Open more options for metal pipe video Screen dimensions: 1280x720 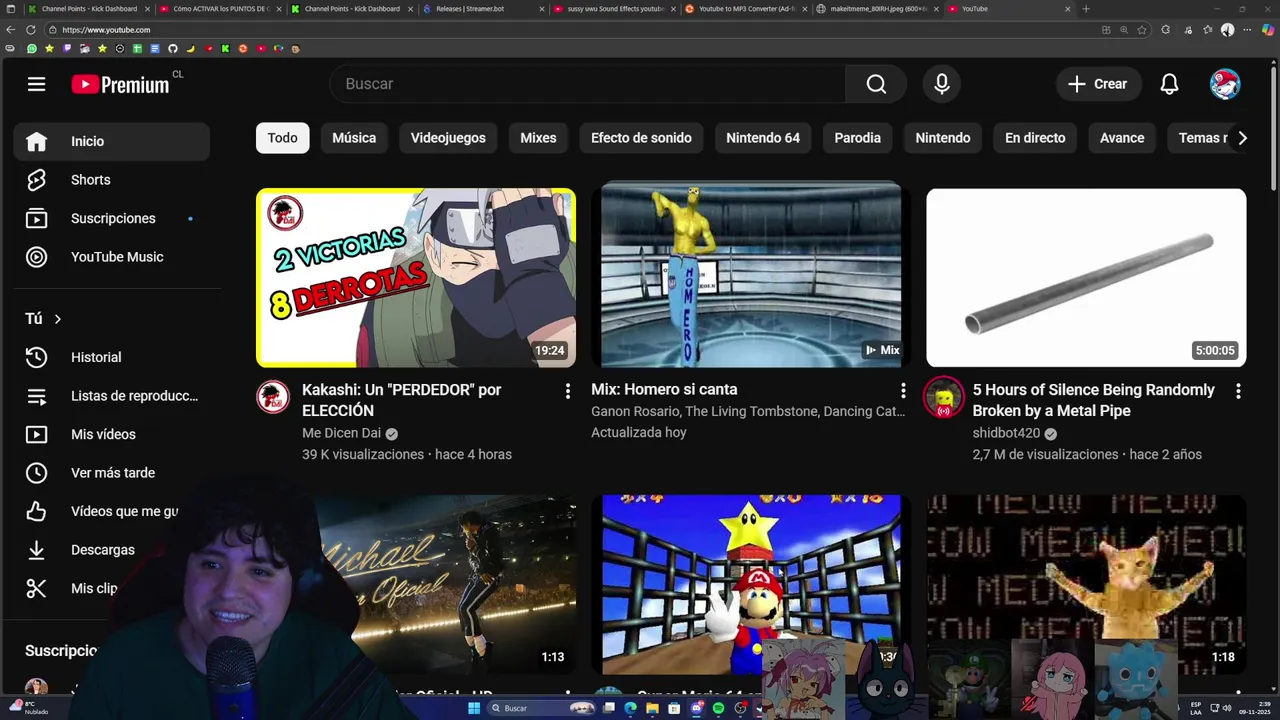click(x=1238, y=391)
